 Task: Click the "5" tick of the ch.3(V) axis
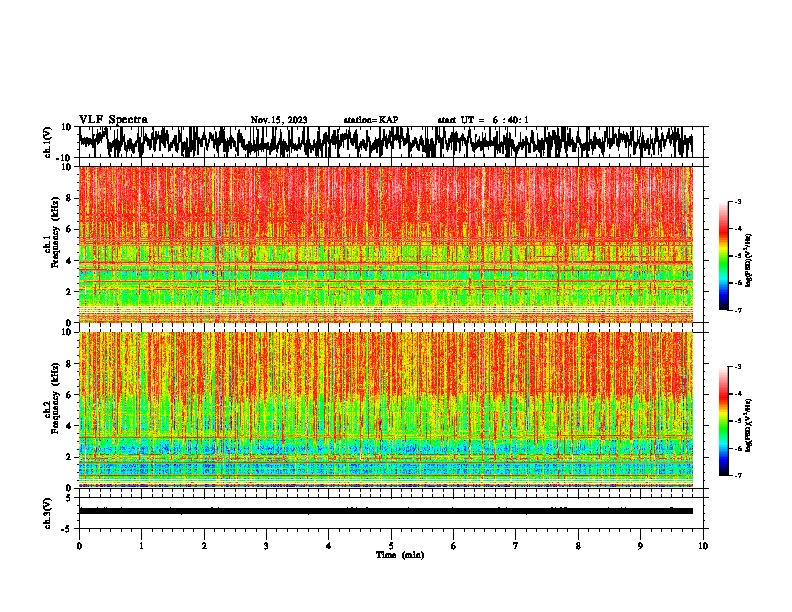(70, 498)
